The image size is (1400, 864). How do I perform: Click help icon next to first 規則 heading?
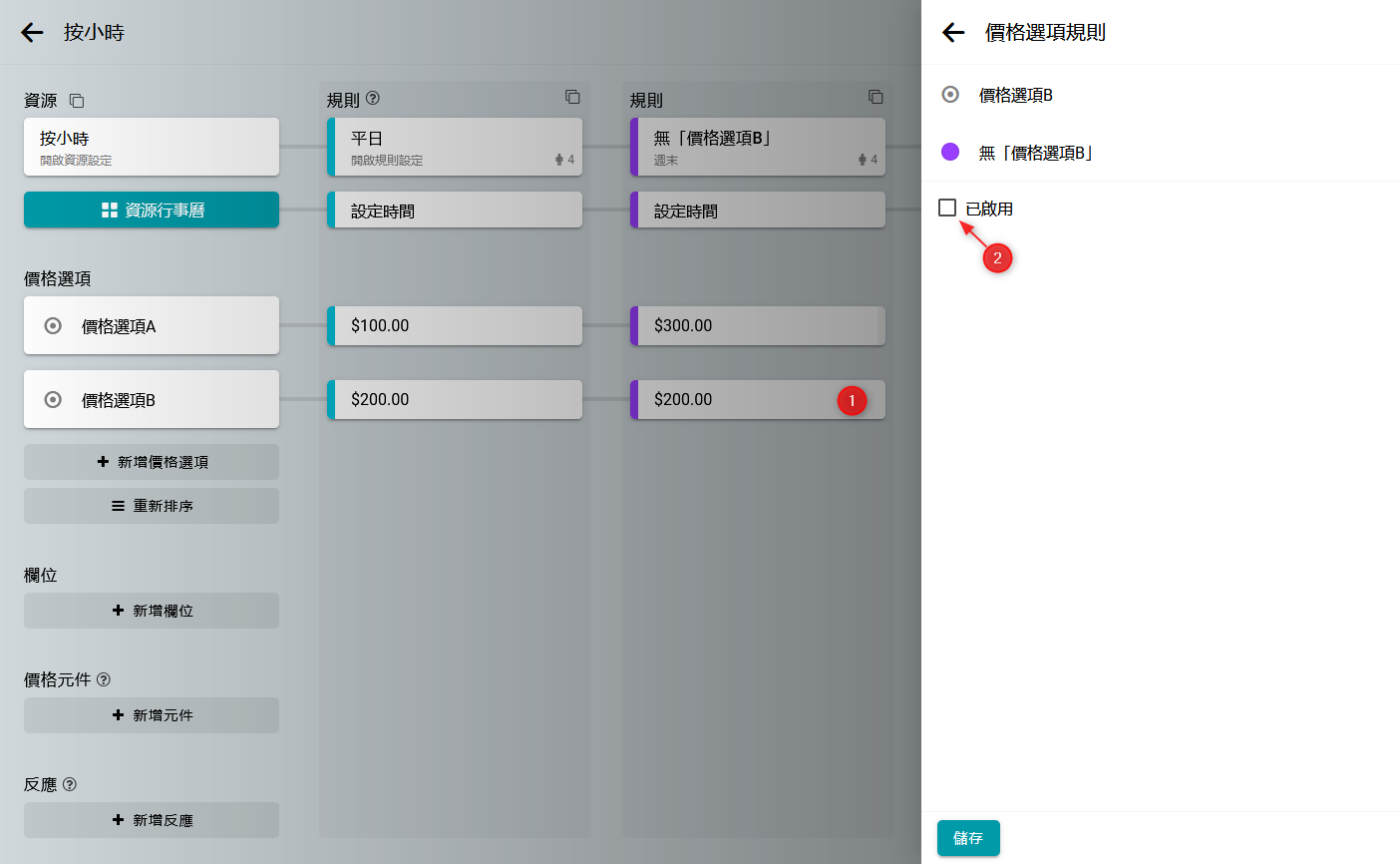coord(373,99)
